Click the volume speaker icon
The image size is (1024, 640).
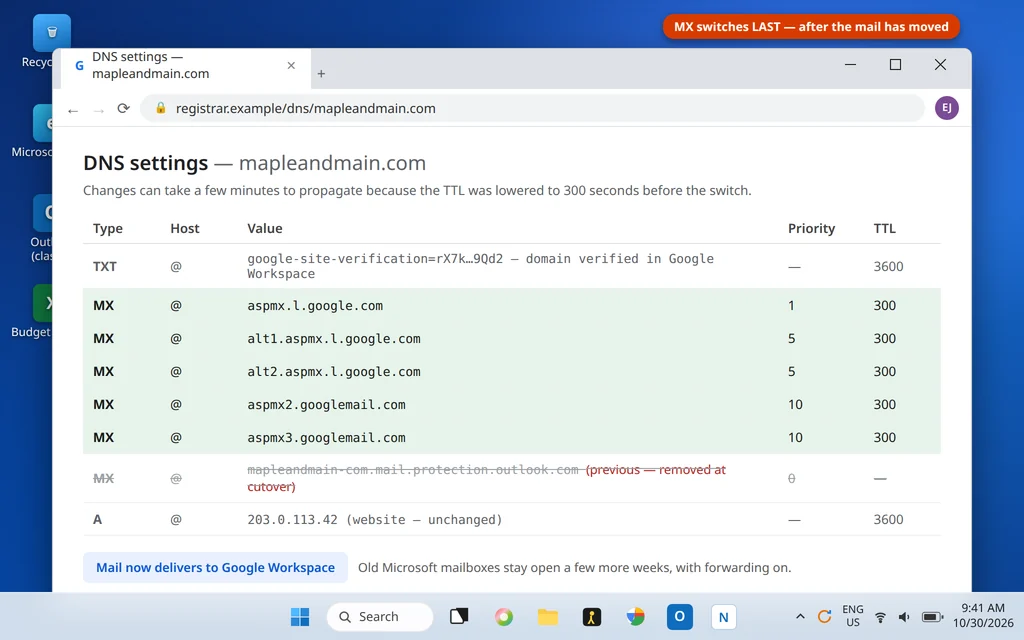pyautogui.click(x=904, y=617)
